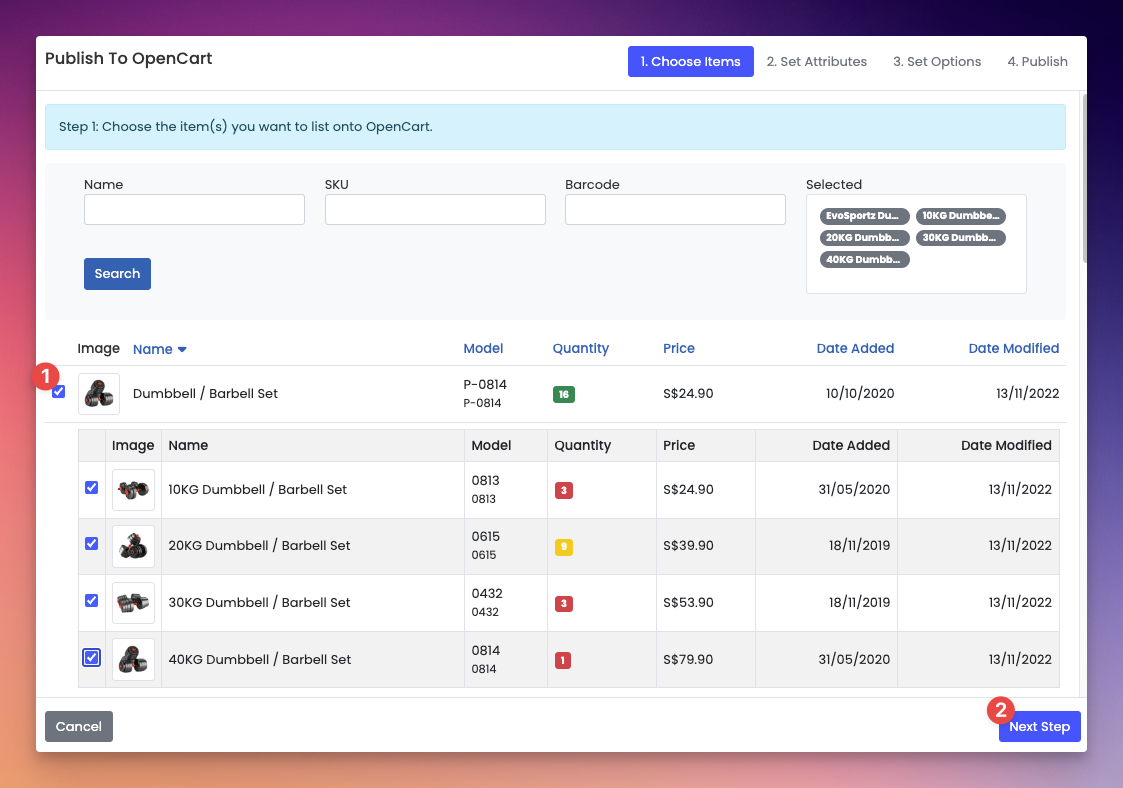The image size is (1123, 788).
Task: Sort the list by Name column
Action: pyautogui.click(x=153, y=349)
